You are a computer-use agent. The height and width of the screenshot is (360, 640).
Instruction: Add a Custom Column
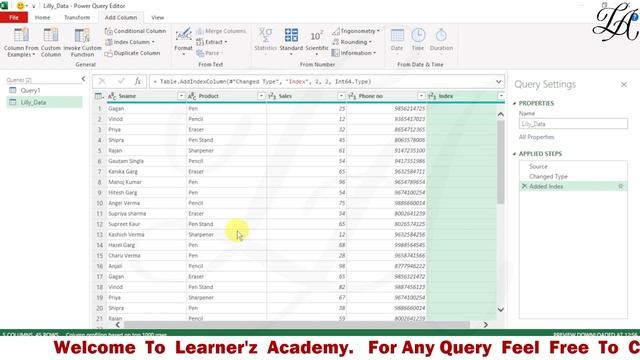(51, 42)
